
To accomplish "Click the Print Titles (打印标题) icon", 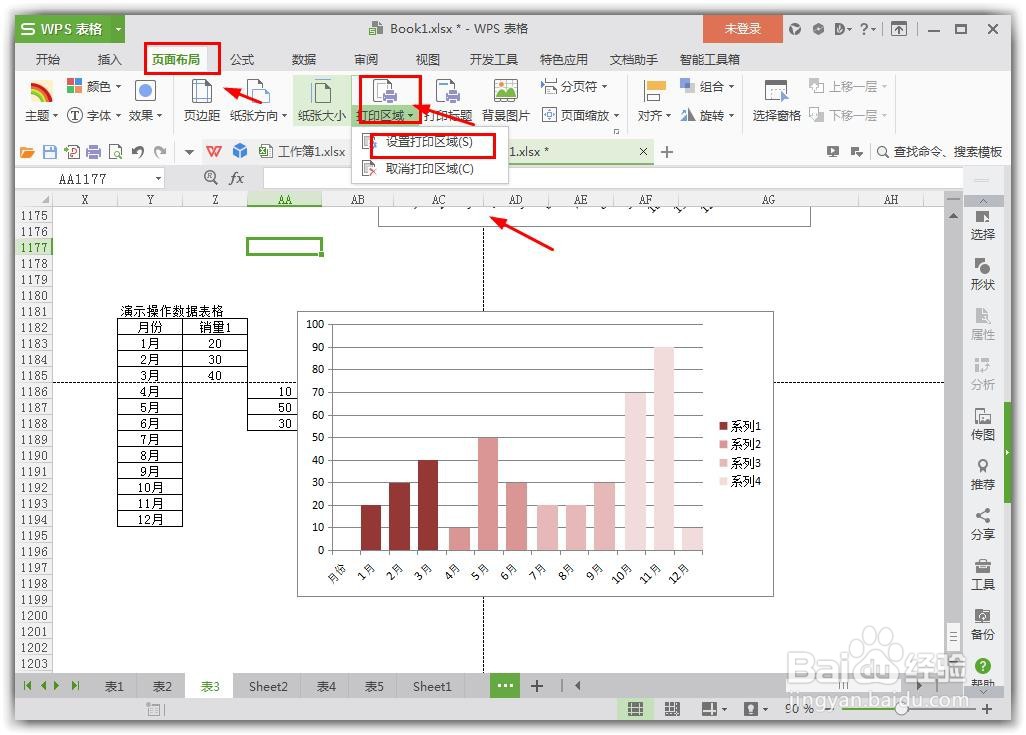I will [x=448, y=92].
